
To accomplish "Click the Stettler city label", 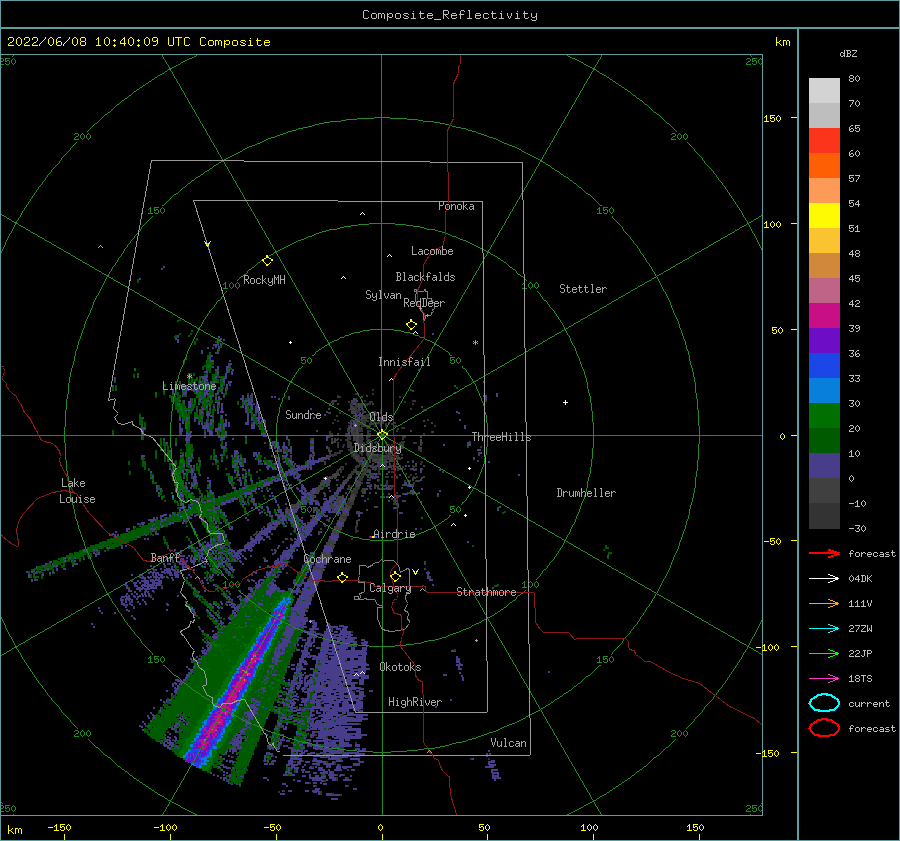I will pos(583,289).
